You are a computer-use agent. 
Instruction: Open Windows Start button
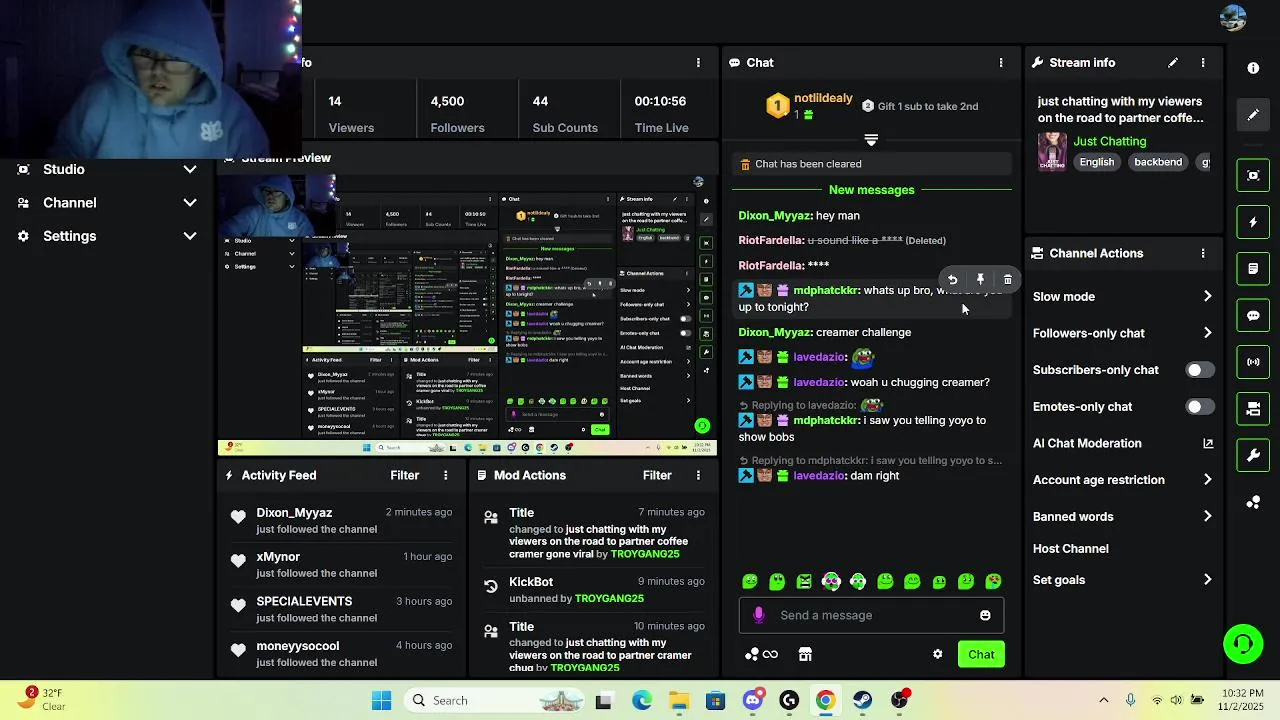click(382, 701)
